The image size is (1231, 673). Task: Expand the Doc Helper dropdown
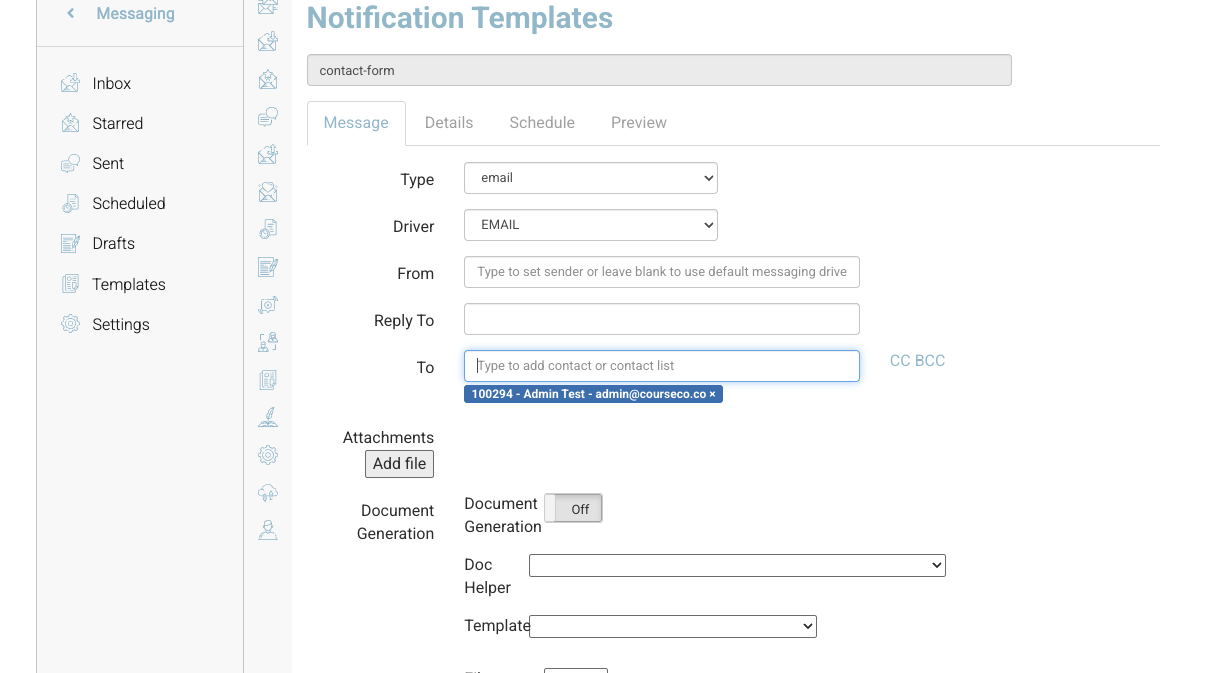pos(737,565)
